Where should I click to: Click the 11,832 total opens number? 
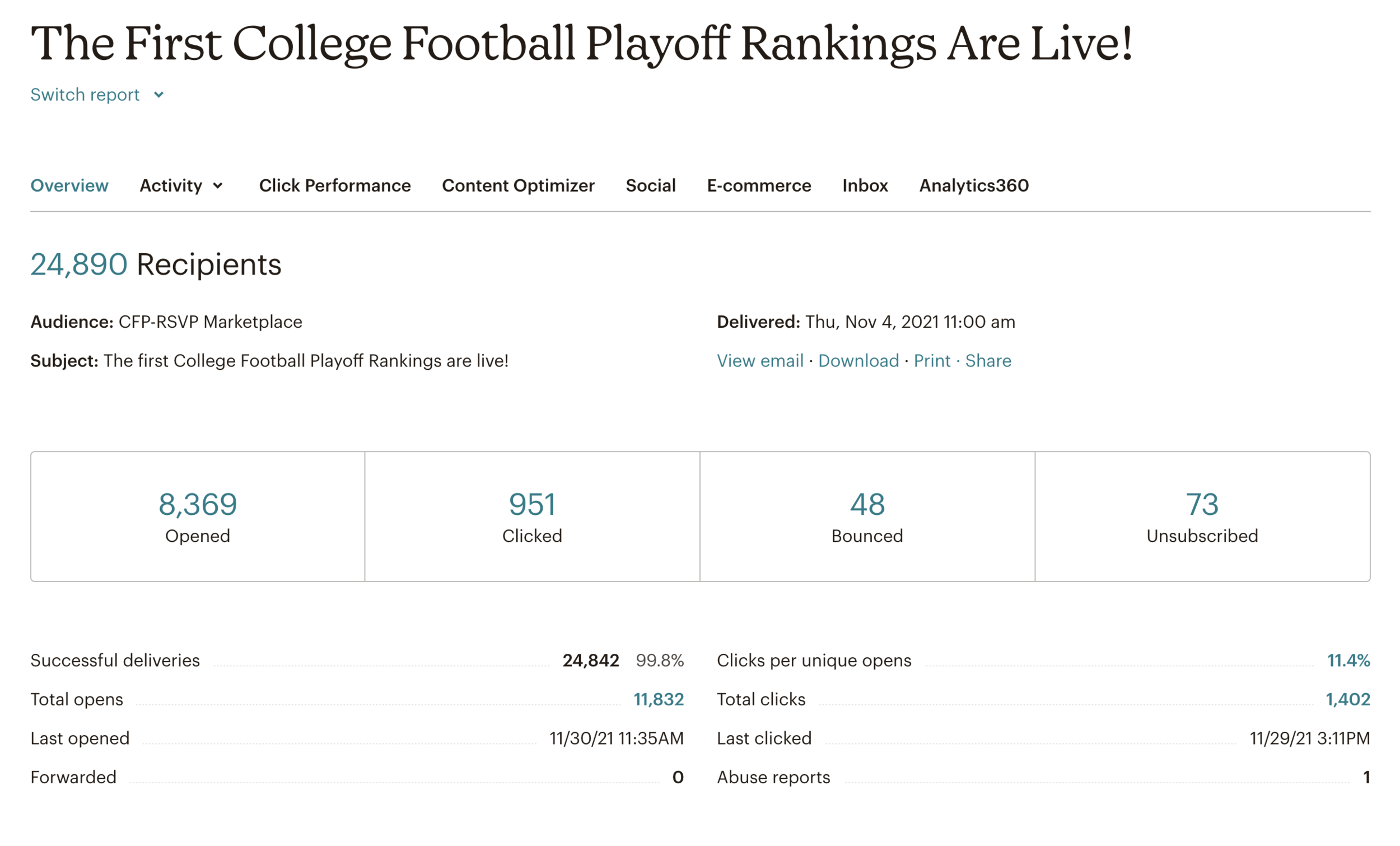[658, 699]
